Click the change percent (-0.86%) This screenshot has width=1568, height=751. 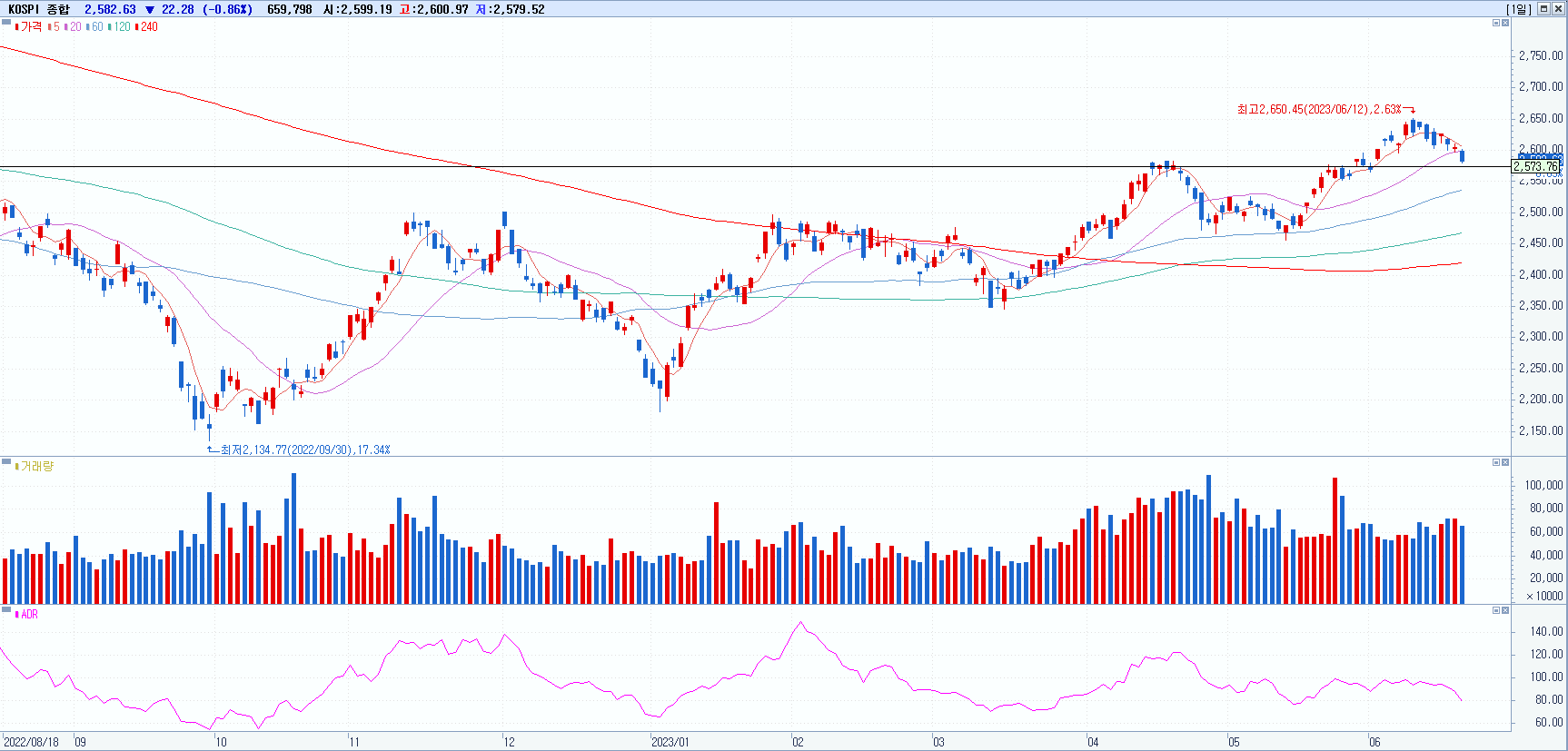pyautogui.click(x=228, y=9)
